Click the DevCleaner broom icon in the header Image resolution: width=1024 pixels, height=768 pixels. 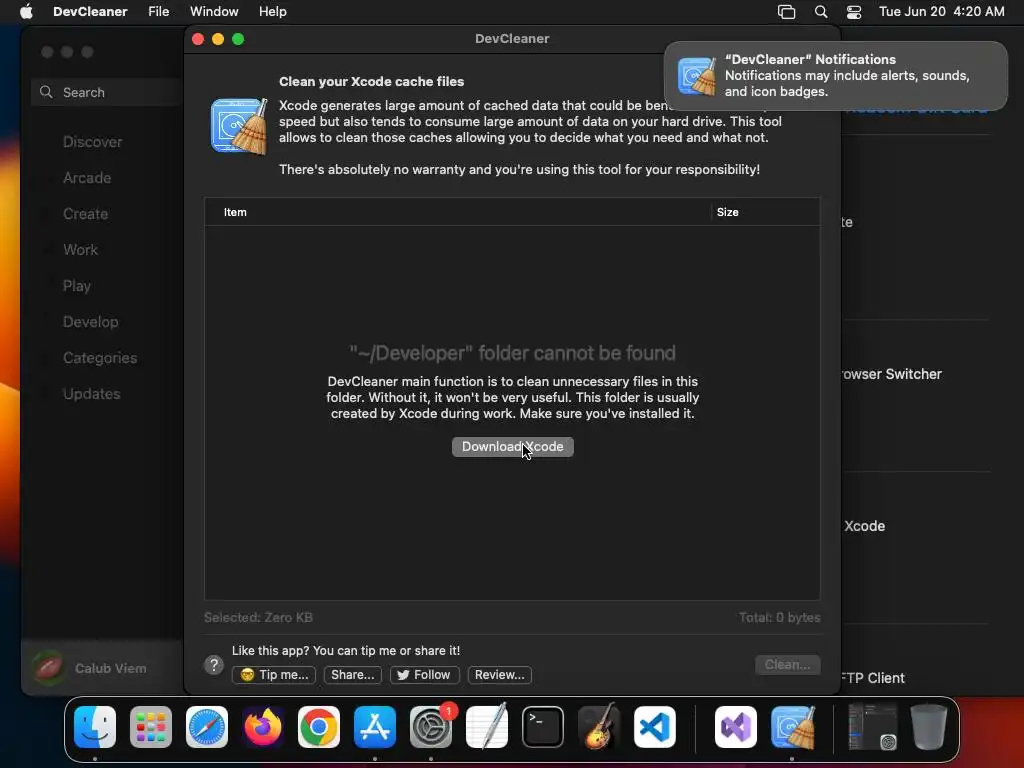coord(239,126)
